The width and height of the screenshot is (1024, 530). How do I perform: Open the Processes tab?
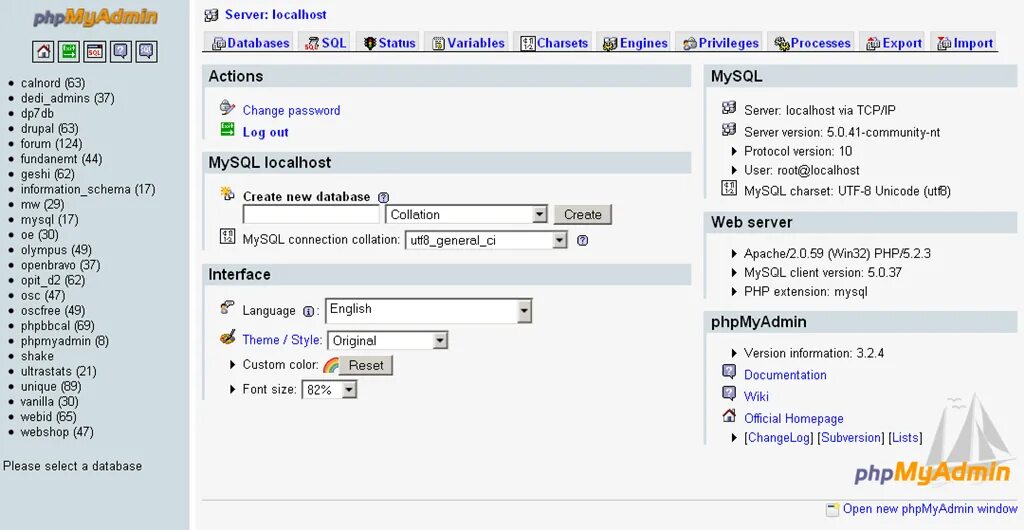tap(811, 42)
